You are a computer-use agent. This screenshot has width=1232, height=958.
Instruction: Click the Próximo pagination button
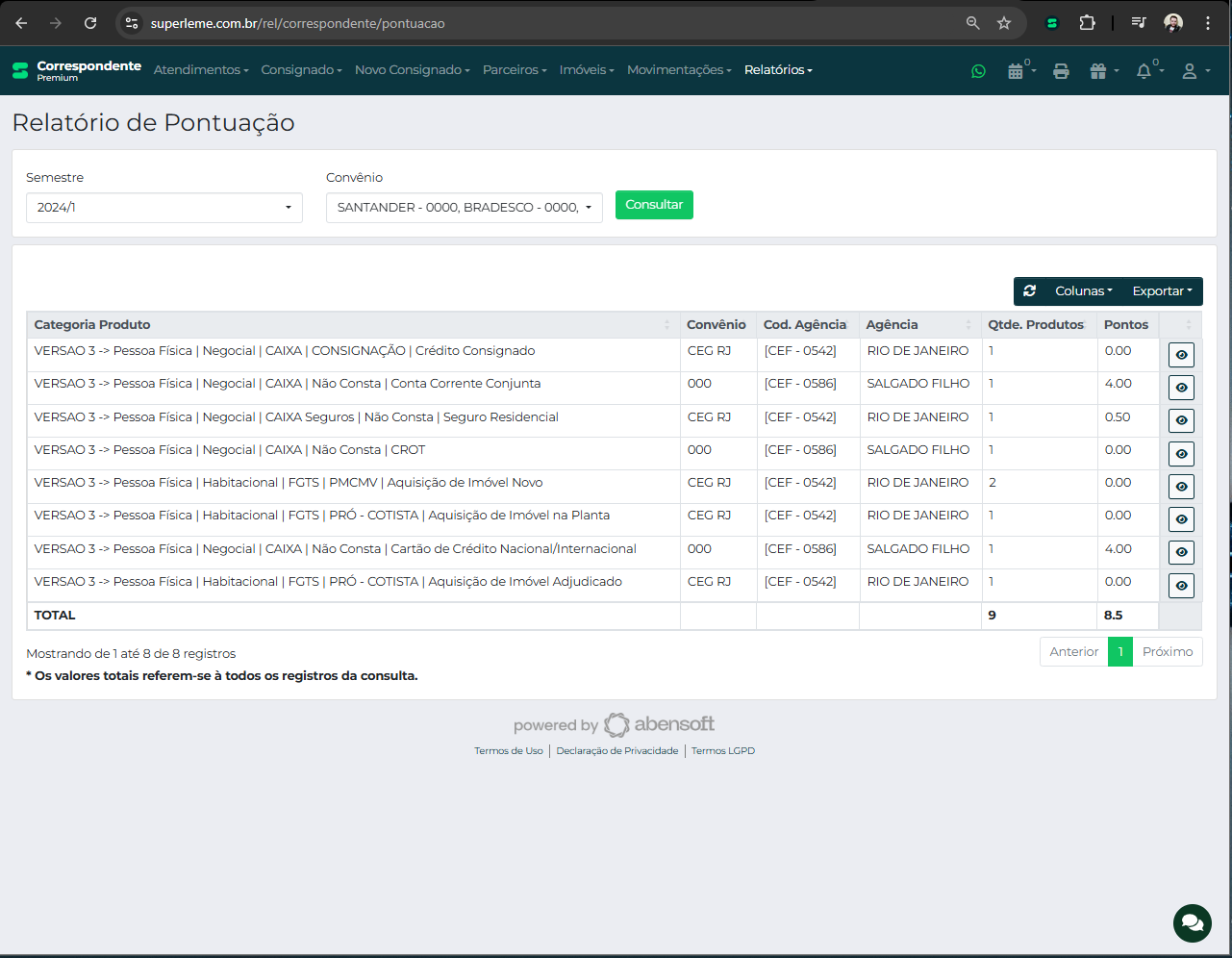(x=1167, y=652)
